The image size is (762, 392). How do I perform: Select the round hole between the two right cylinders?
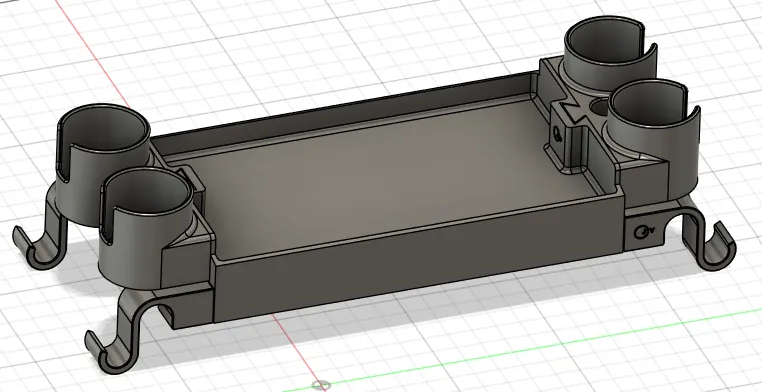tap(599, 107)
